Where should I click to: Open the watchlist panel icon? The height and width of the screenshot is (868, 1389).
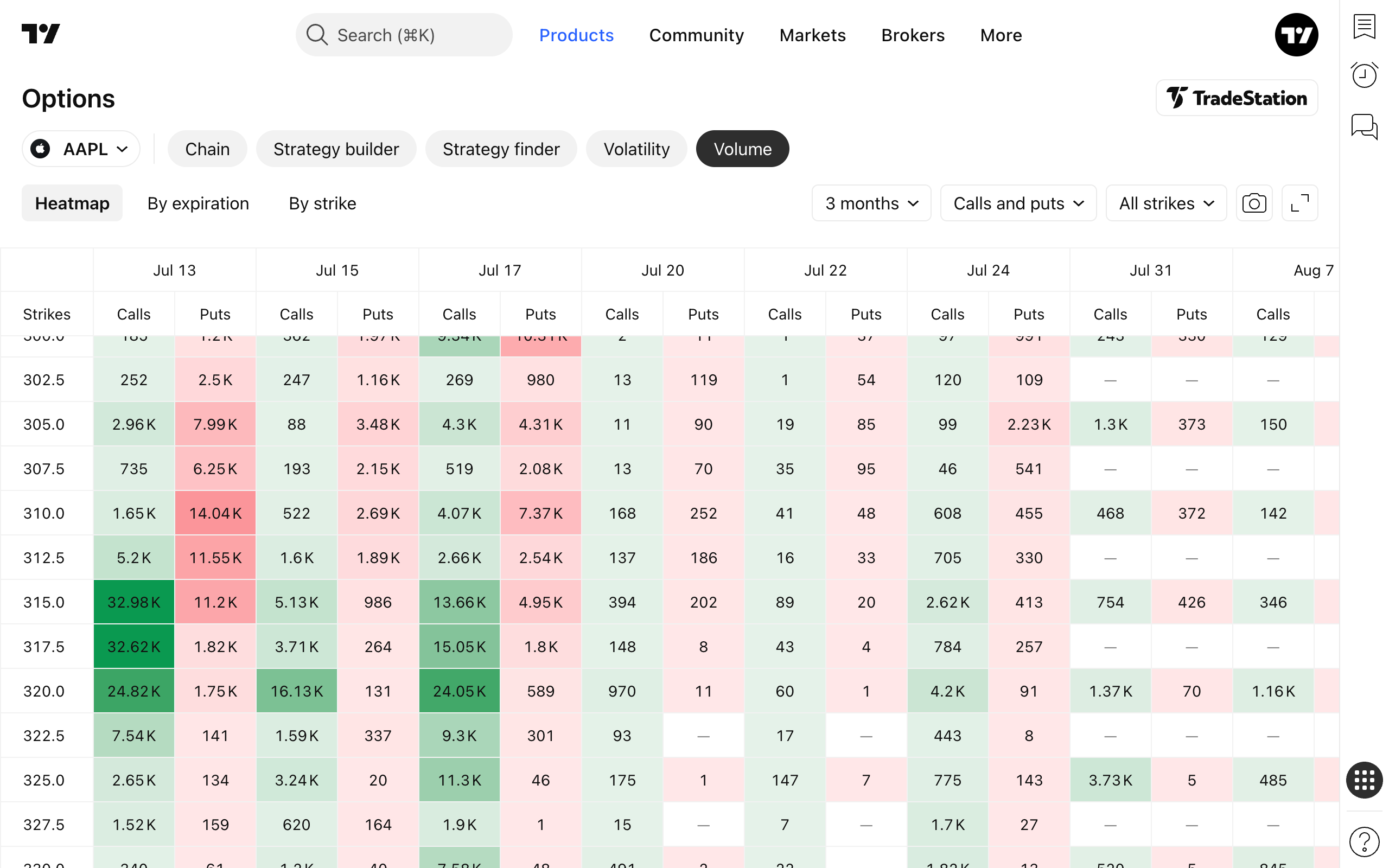(x=1365, y=27)
